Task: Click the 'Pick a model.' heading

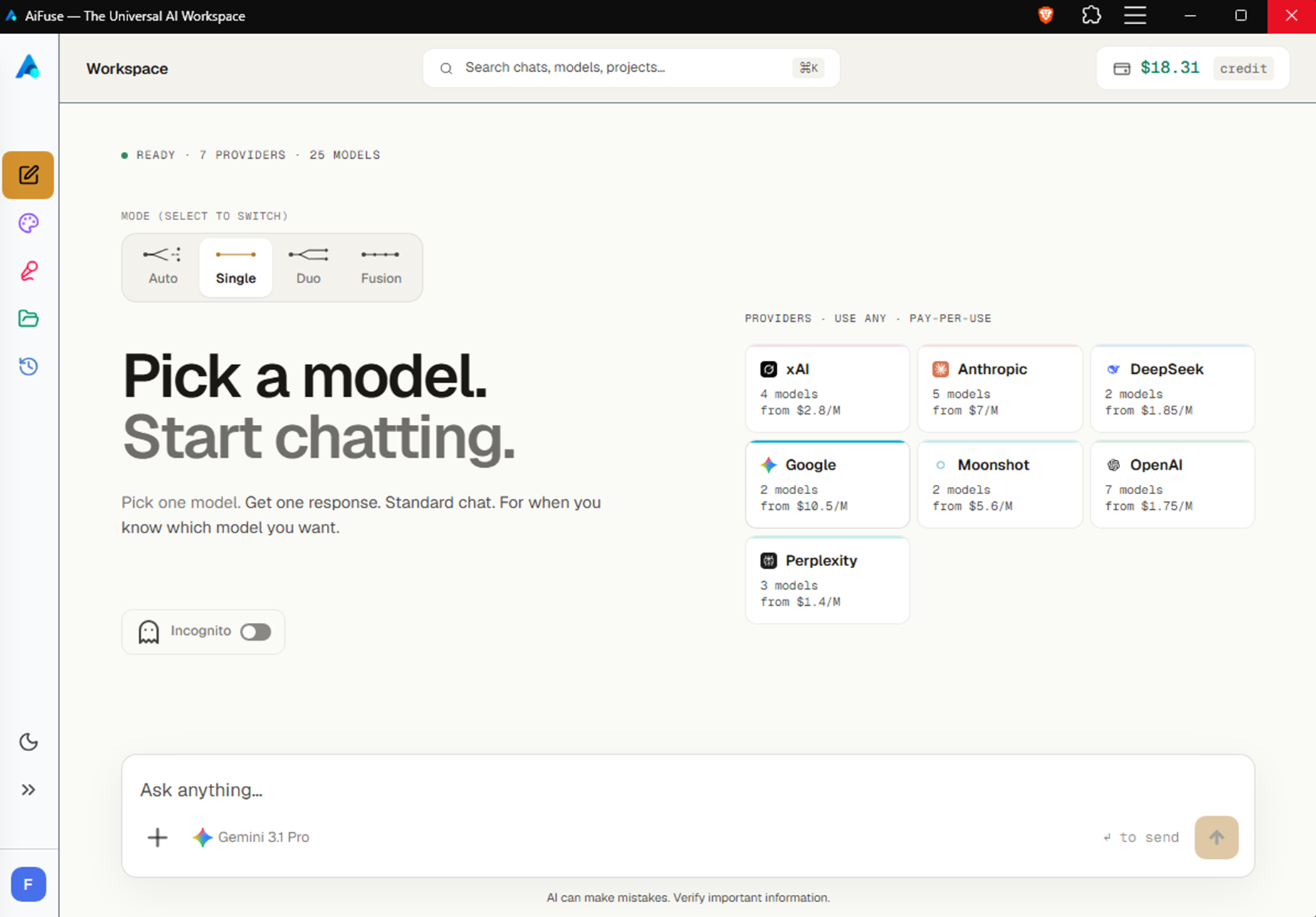Action: pyautogui.click(x=305, y=376)
